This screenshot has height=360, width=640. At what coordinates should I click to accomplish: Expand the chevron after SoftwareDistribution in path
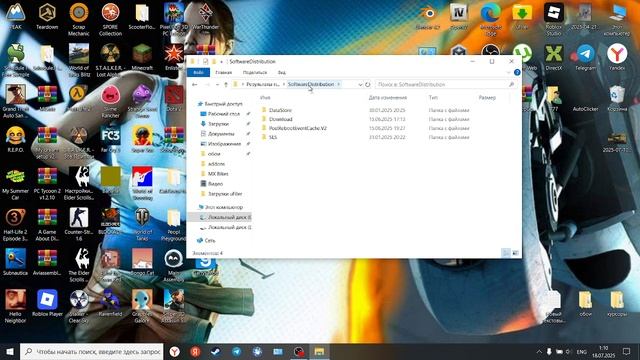[338, 84]
